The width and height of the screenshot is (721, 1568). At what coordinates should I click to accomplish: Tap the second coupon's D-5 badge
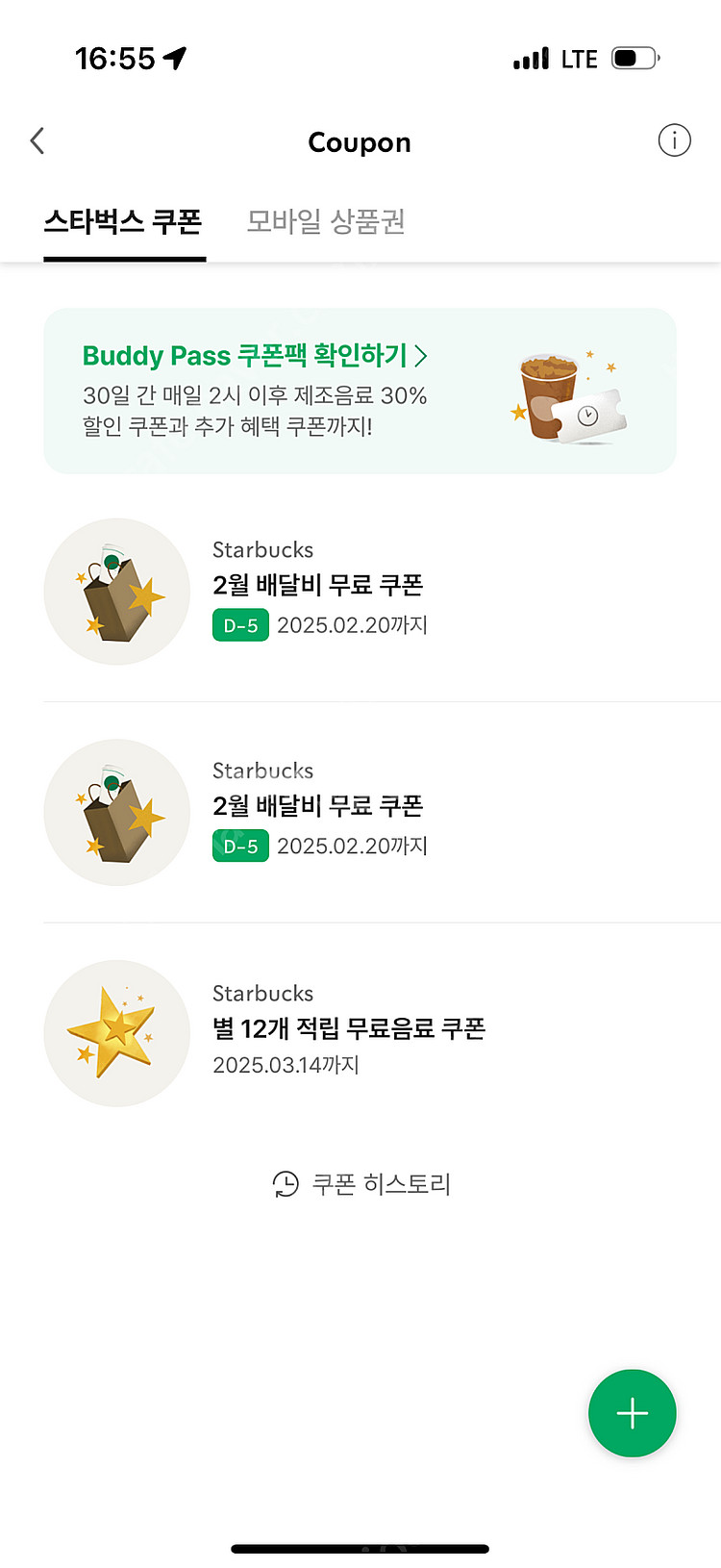click(240, 847)
